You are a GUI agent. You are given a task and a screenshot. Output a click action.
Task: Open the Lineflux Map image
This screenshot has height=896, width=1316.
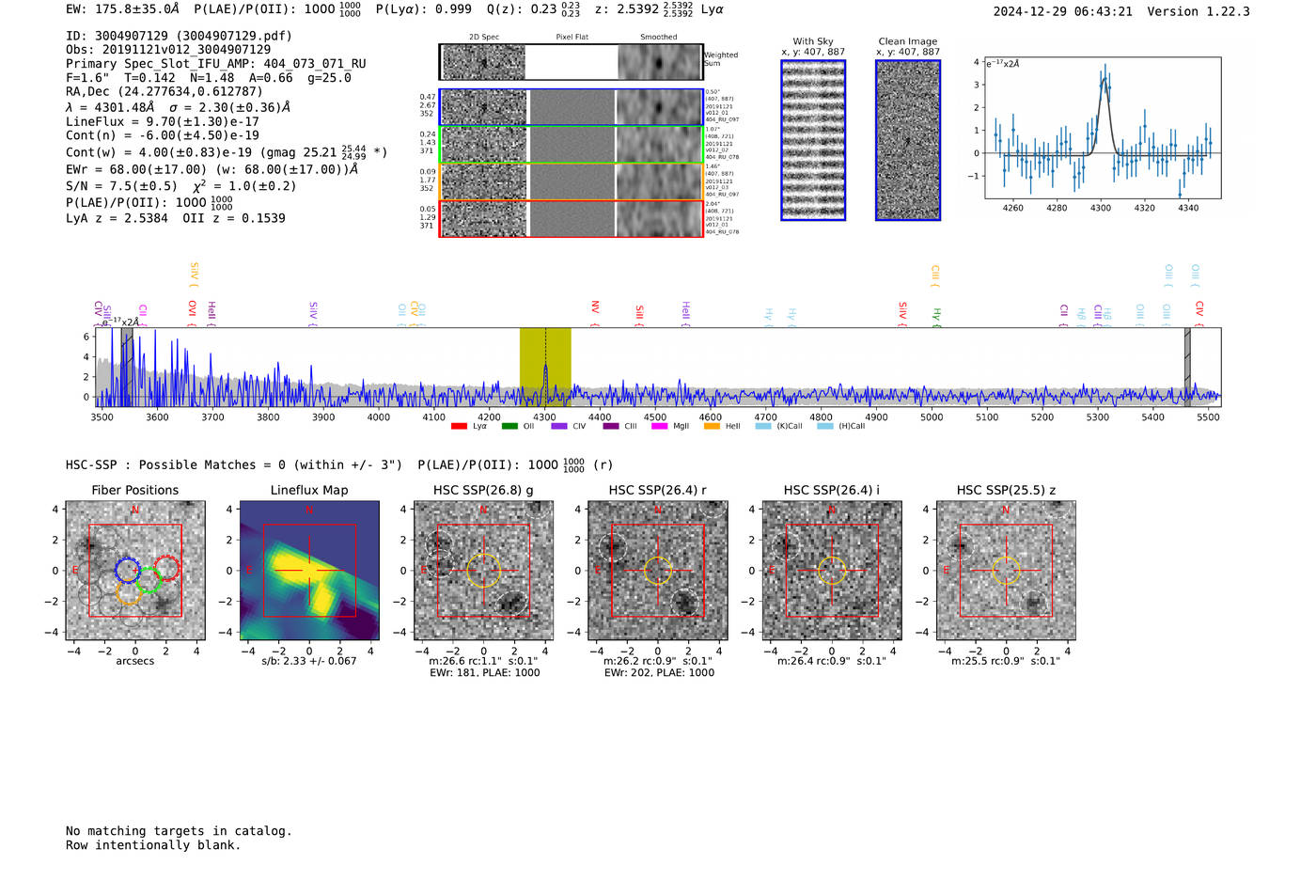pos(309,571)
